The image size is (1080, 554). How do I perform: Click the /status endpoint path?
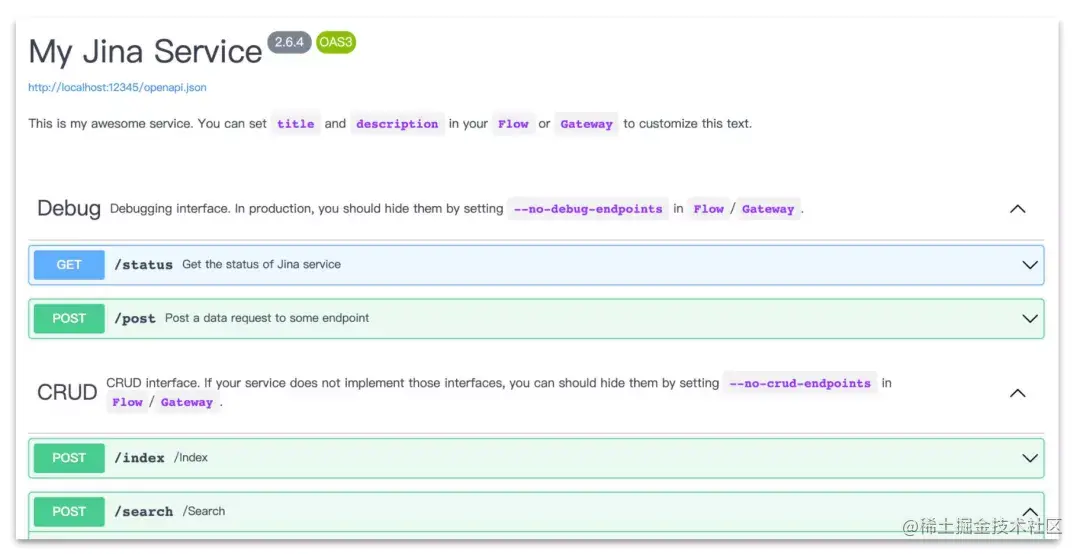click(143, 265)
